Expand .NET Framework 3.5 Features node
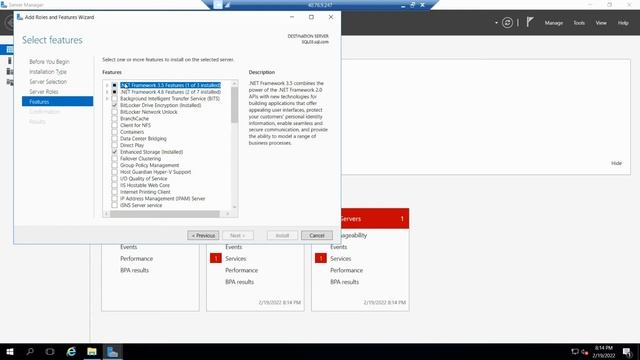Screen dimensions: 640x360 pos(107,85)
